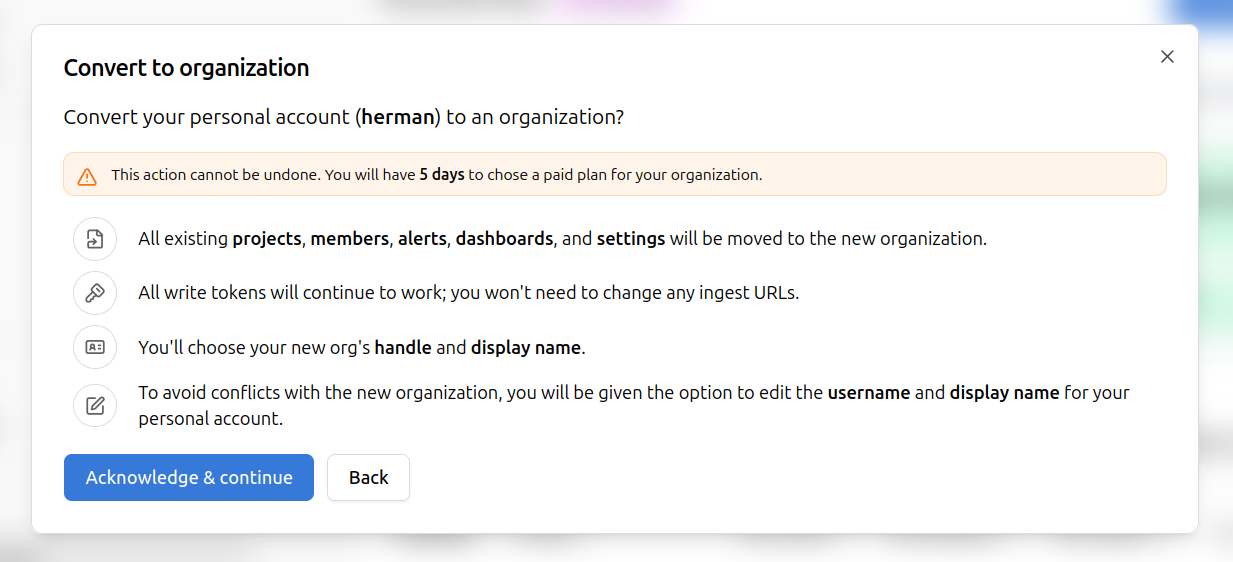Click the bold word "alerts"

coord(421,239)
